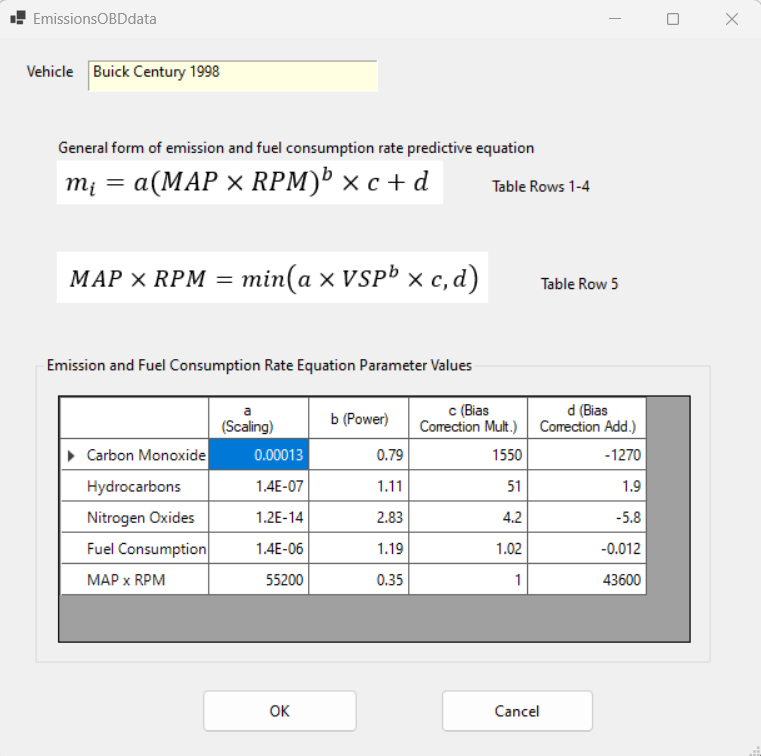Click the top-left corner cell of the grid
Image resolution: width=761 pixels, height=756 pixels.
135,418
